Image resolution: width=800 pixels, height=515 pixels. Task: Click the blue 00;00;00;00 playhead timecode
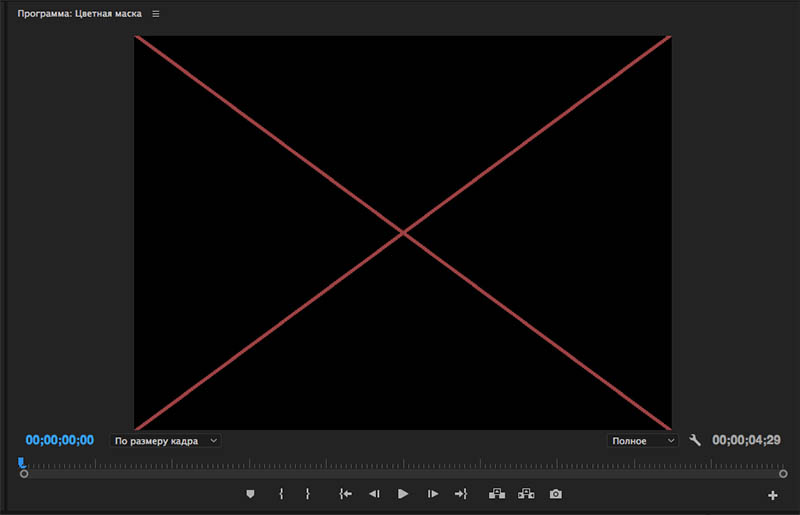[60, 440]
